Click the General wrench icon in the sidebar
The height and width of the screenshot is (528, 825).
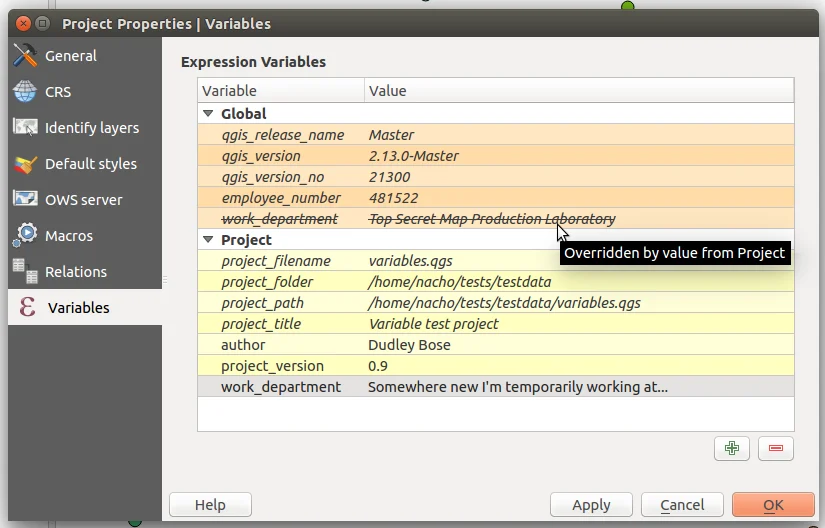click(x=25, y=55)
